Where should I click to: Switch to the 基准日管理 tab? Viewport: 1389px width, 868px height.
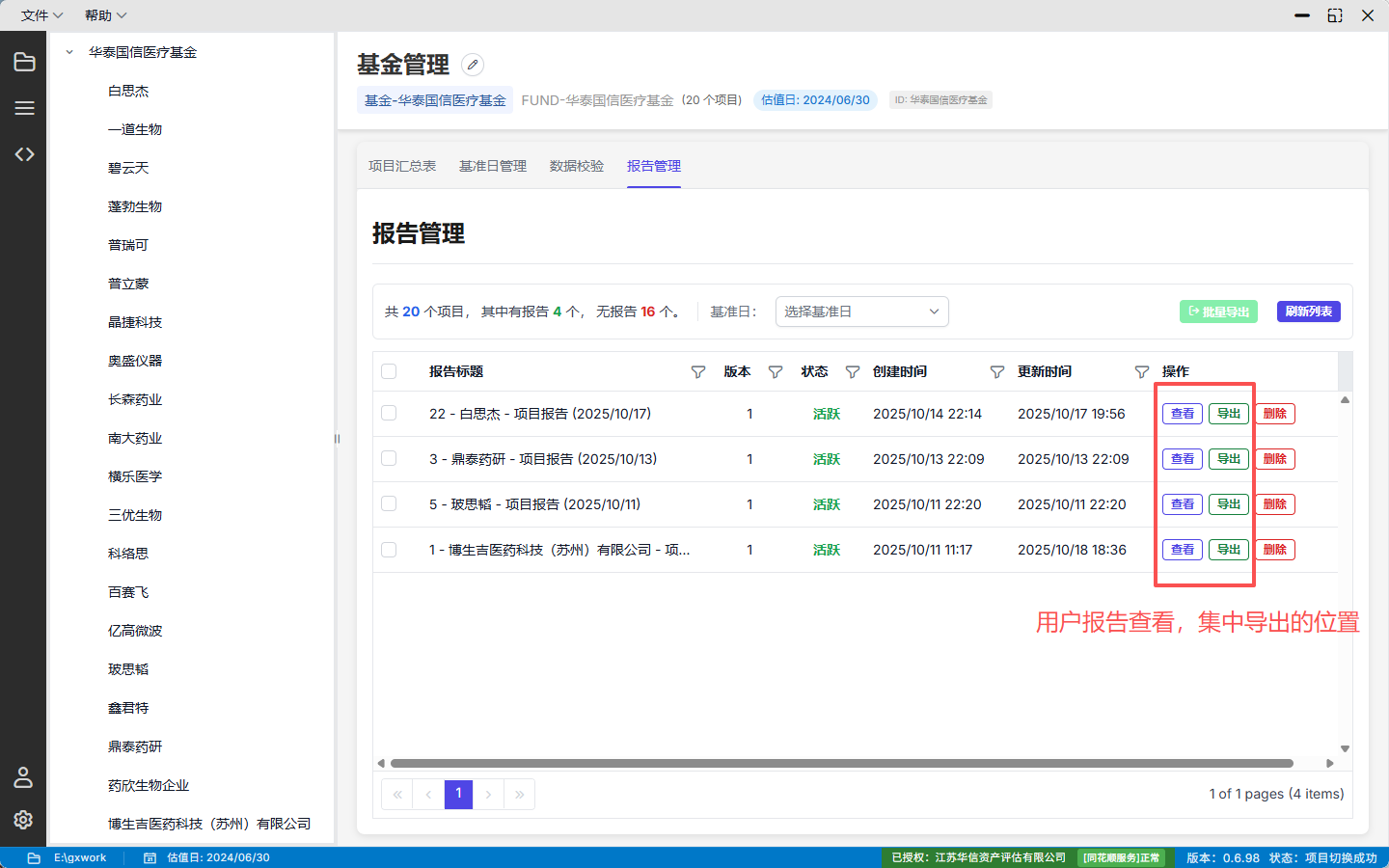tap(493, 166)
